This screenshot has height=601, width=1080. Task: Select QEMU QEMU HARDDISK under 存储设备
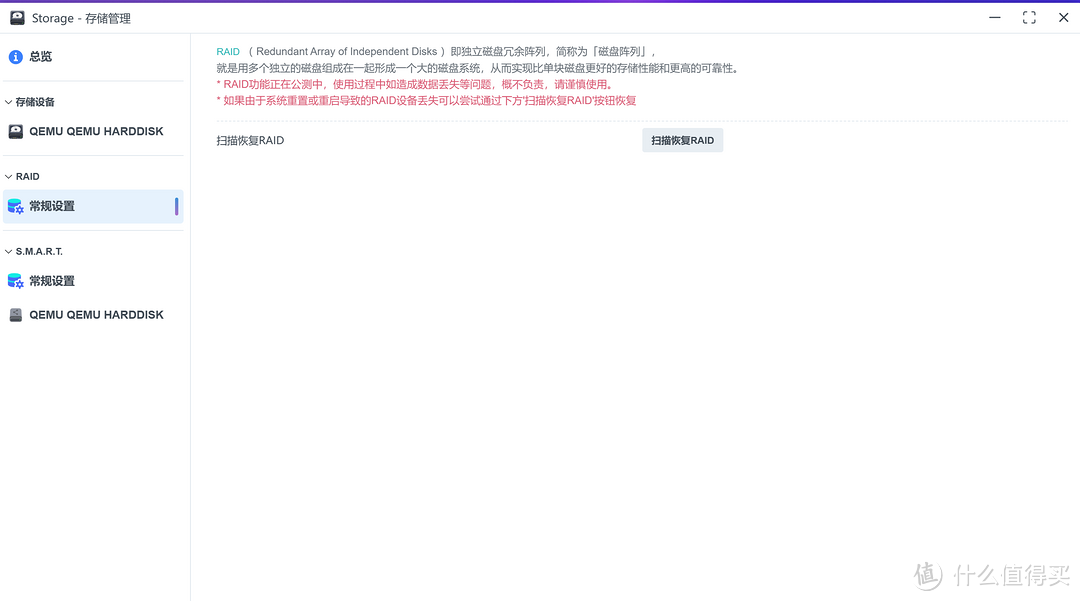click(x=96, y=131)
